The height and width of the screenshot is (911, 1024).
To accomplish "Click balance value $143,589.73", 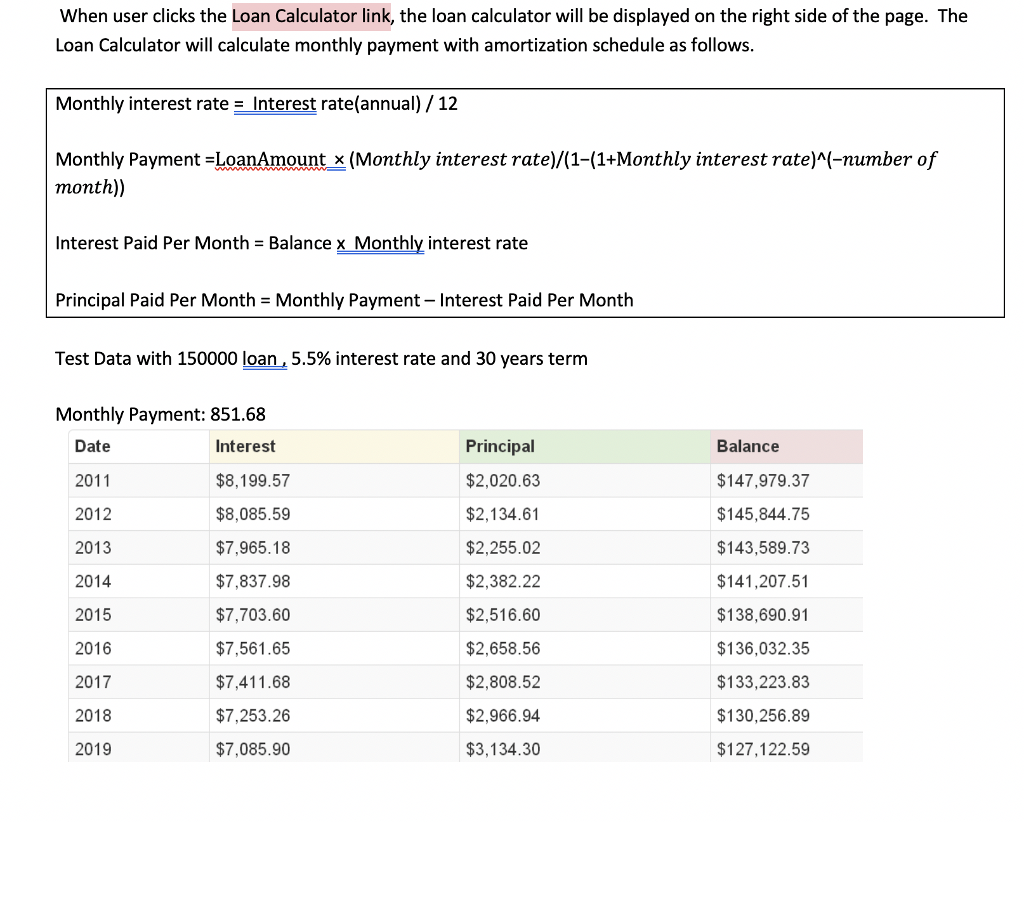I will tap(763, 548).
